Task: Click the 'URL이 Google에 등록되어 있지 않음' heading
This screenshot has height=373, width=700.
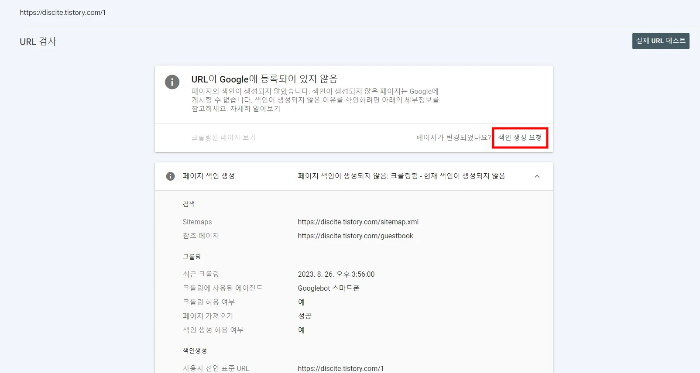Action: click(x=264, y=79)
